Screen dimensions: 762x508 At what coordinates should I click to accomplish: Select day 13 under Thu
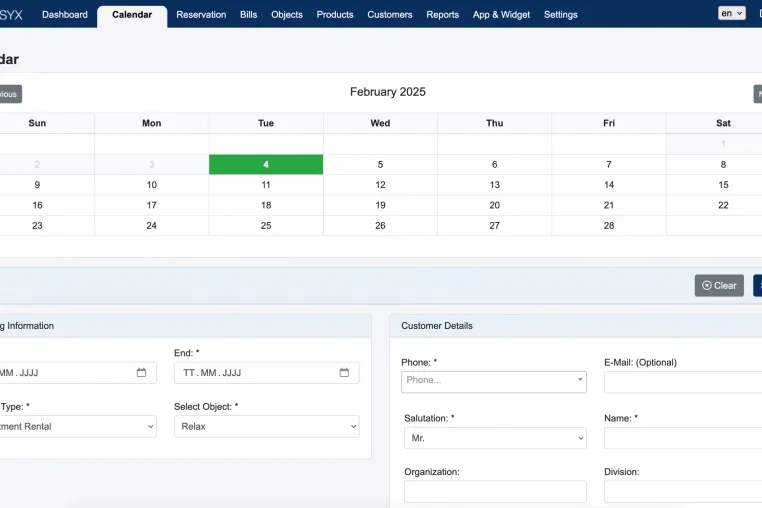point(494,185)
